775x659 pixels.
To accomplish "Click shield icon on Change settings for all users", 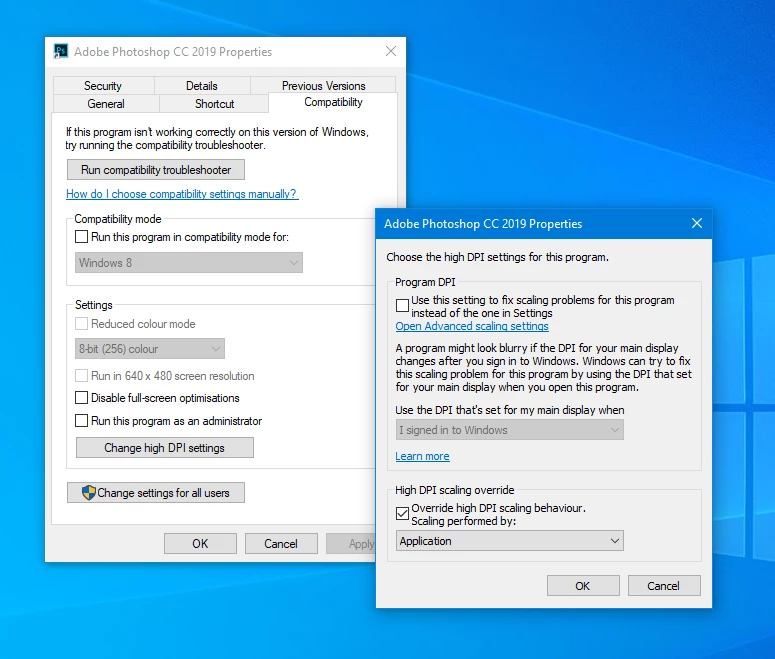I will pyautogui.click(x=88, y=492).
